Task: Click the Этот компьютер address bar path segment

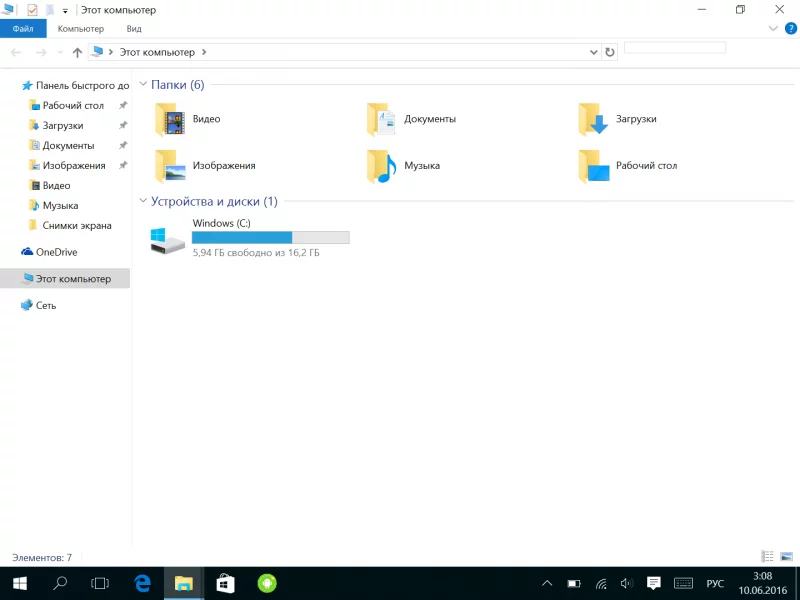Action: [x=157, y=52]
